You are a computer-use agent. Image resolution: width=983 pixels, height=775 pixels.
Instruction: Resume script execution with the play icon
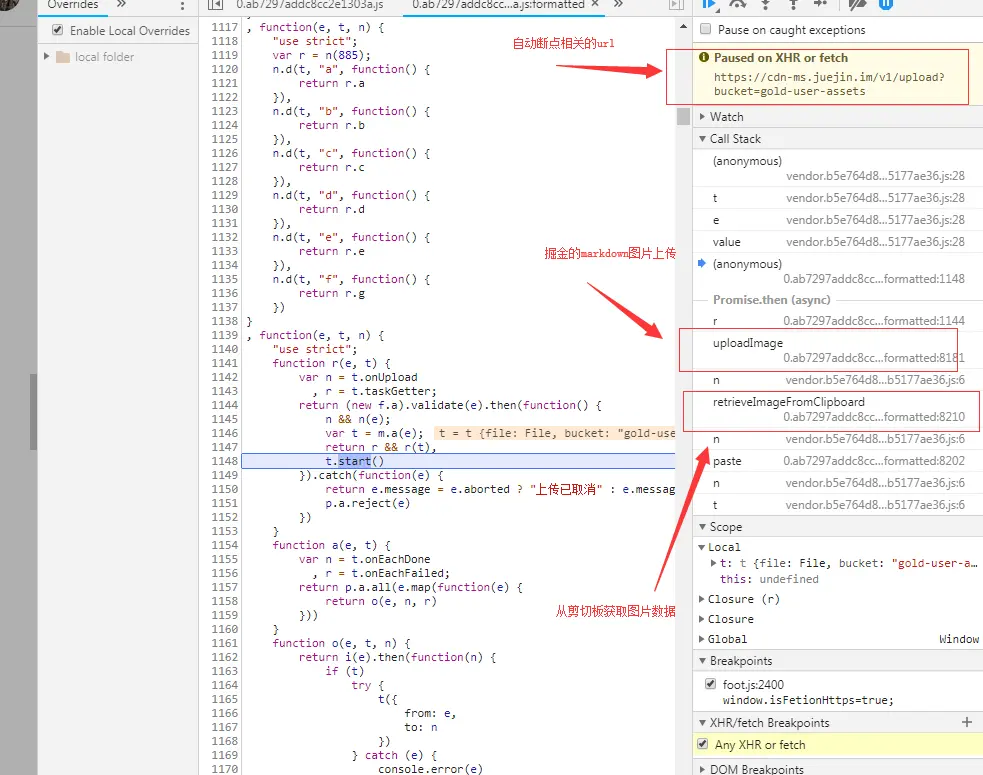[710, 4]
